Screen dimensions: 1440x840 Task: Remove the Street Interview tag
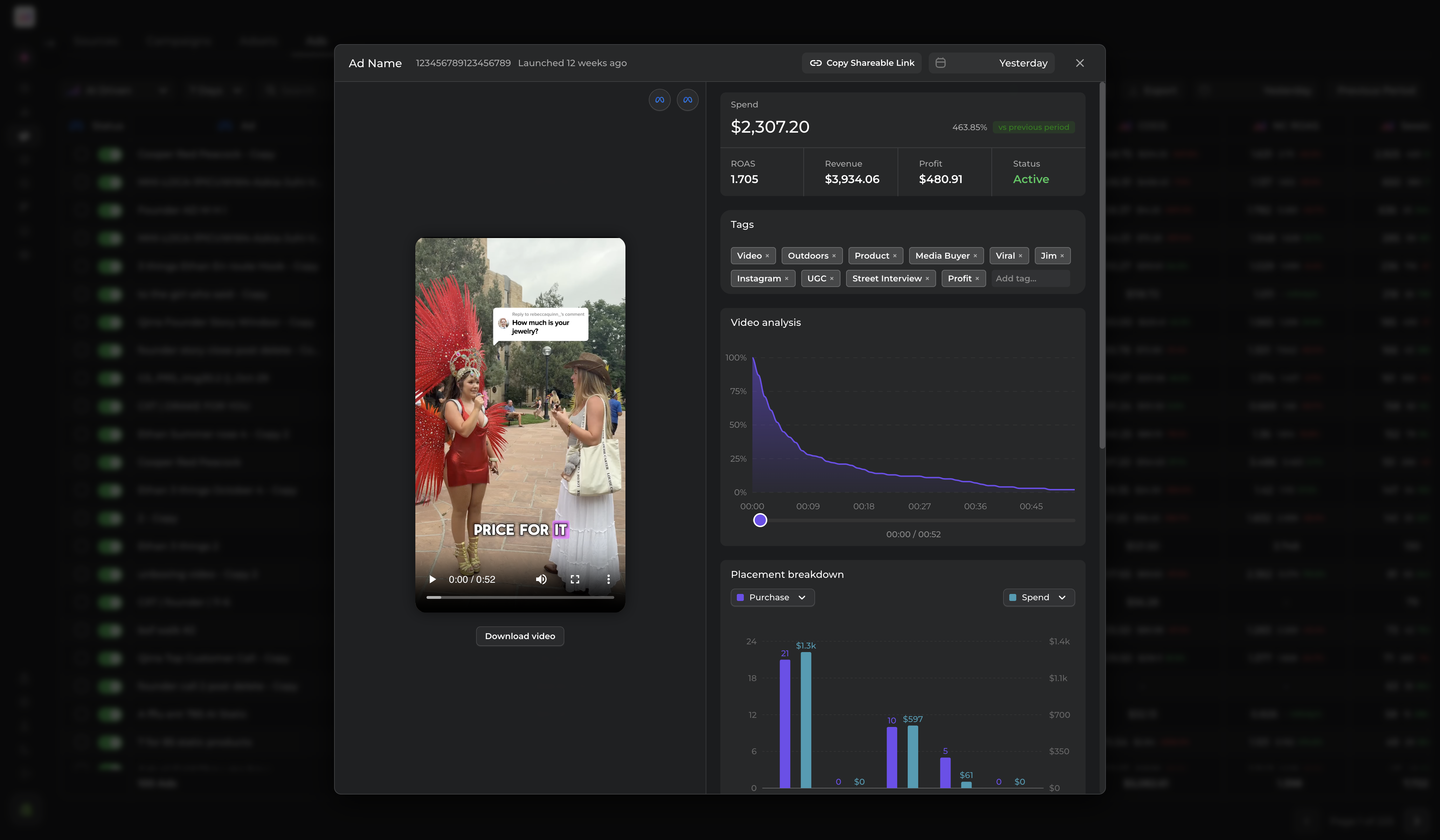[x=929, y=278]
